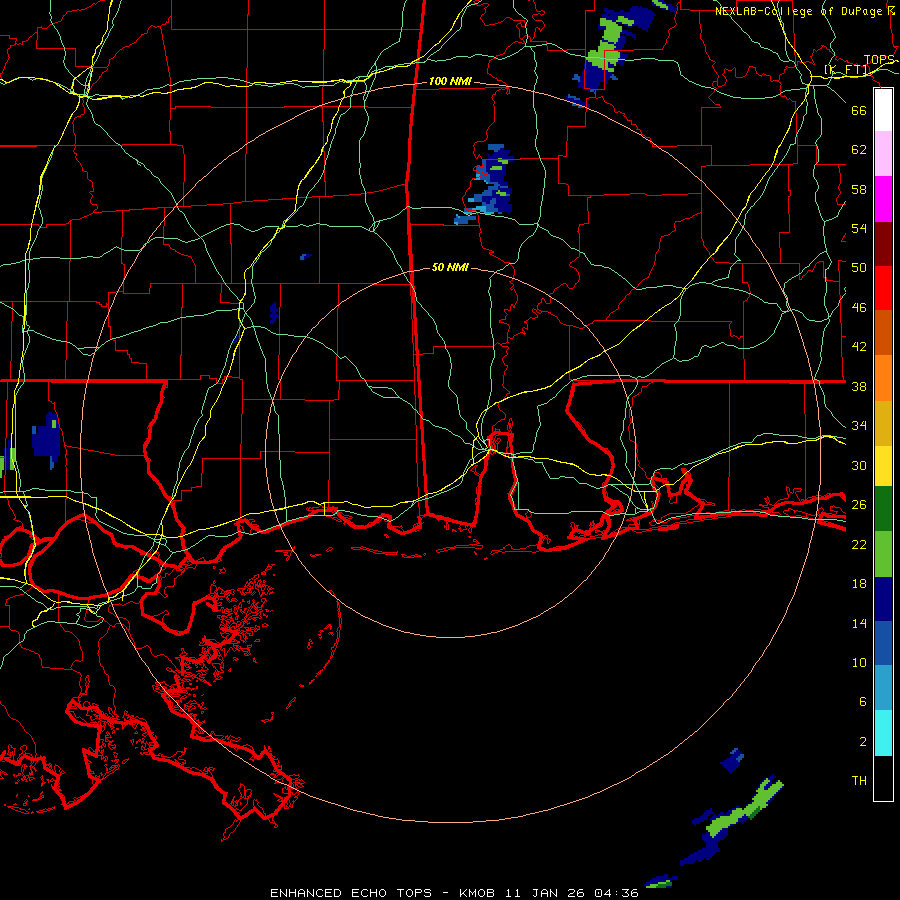Click the '50 NMI' range ring label
This screenshot has width=900, height=900.
click(x=450, y=267)
